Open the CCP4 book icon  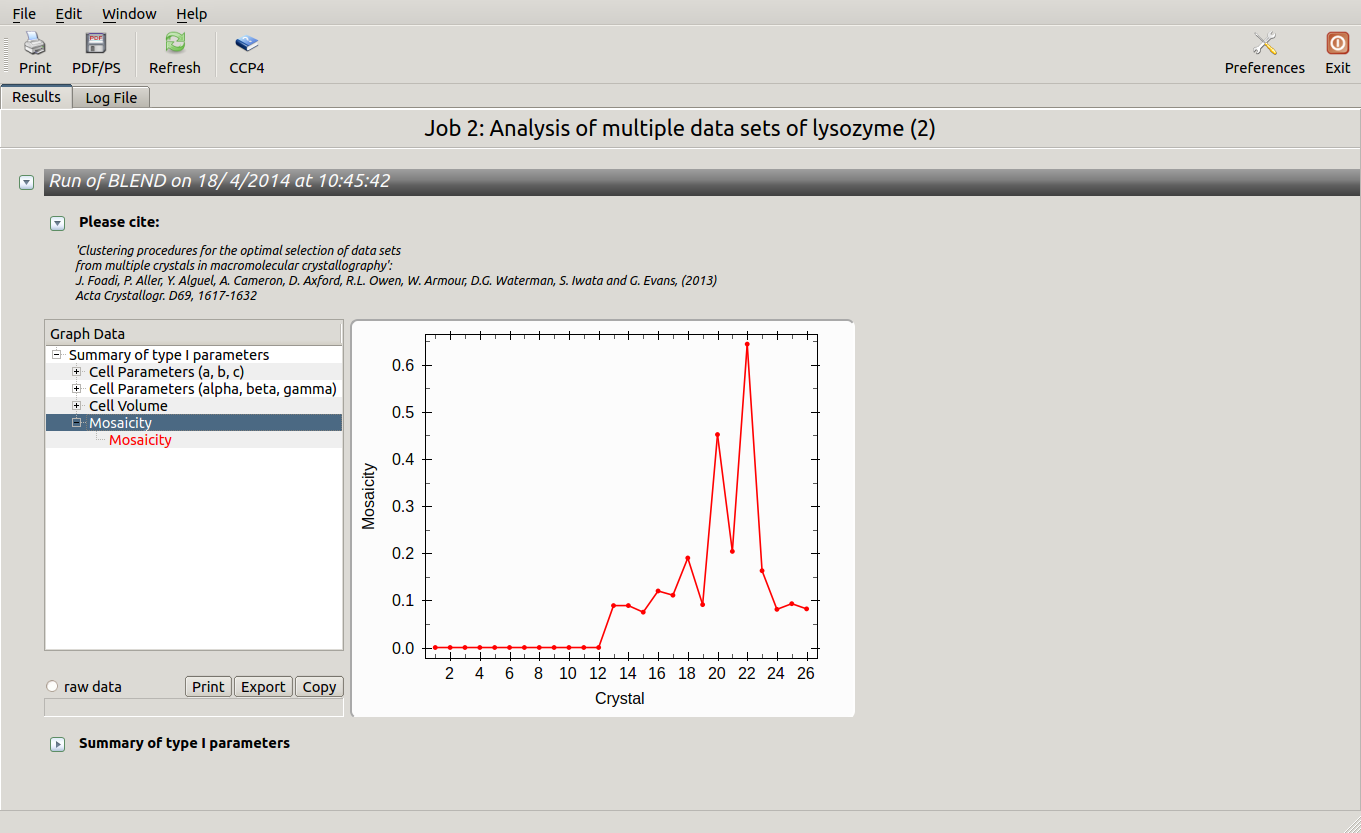point(246,44)
